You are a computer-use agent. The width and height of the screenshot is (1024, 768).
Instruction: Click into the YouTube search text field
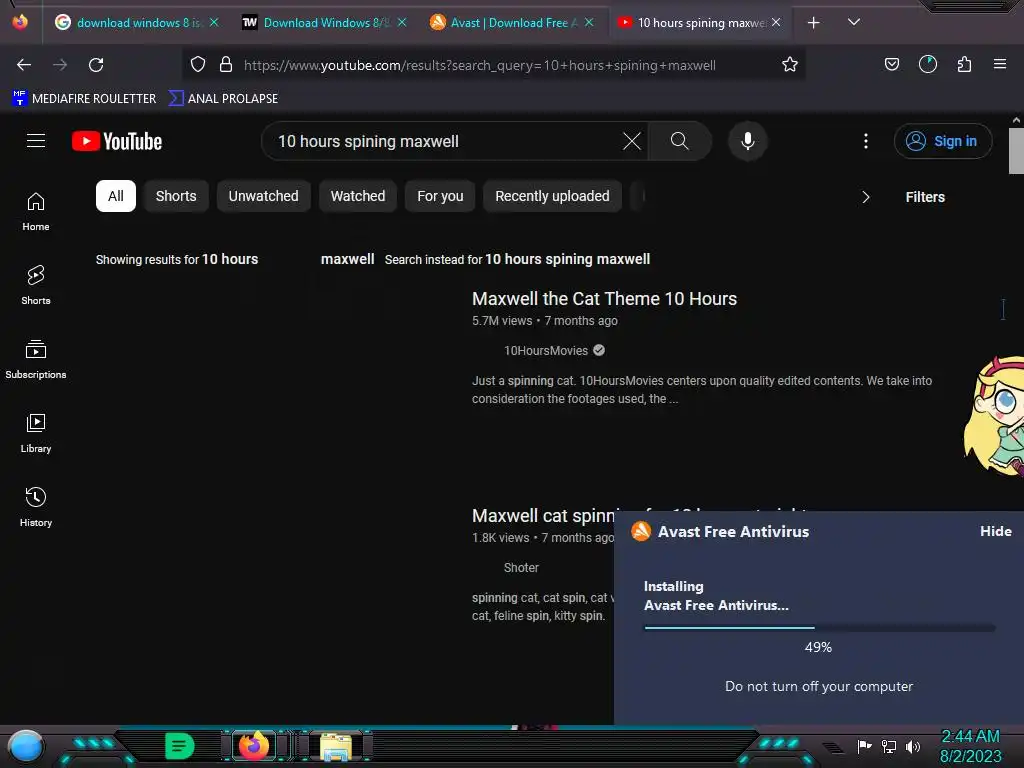444,141
